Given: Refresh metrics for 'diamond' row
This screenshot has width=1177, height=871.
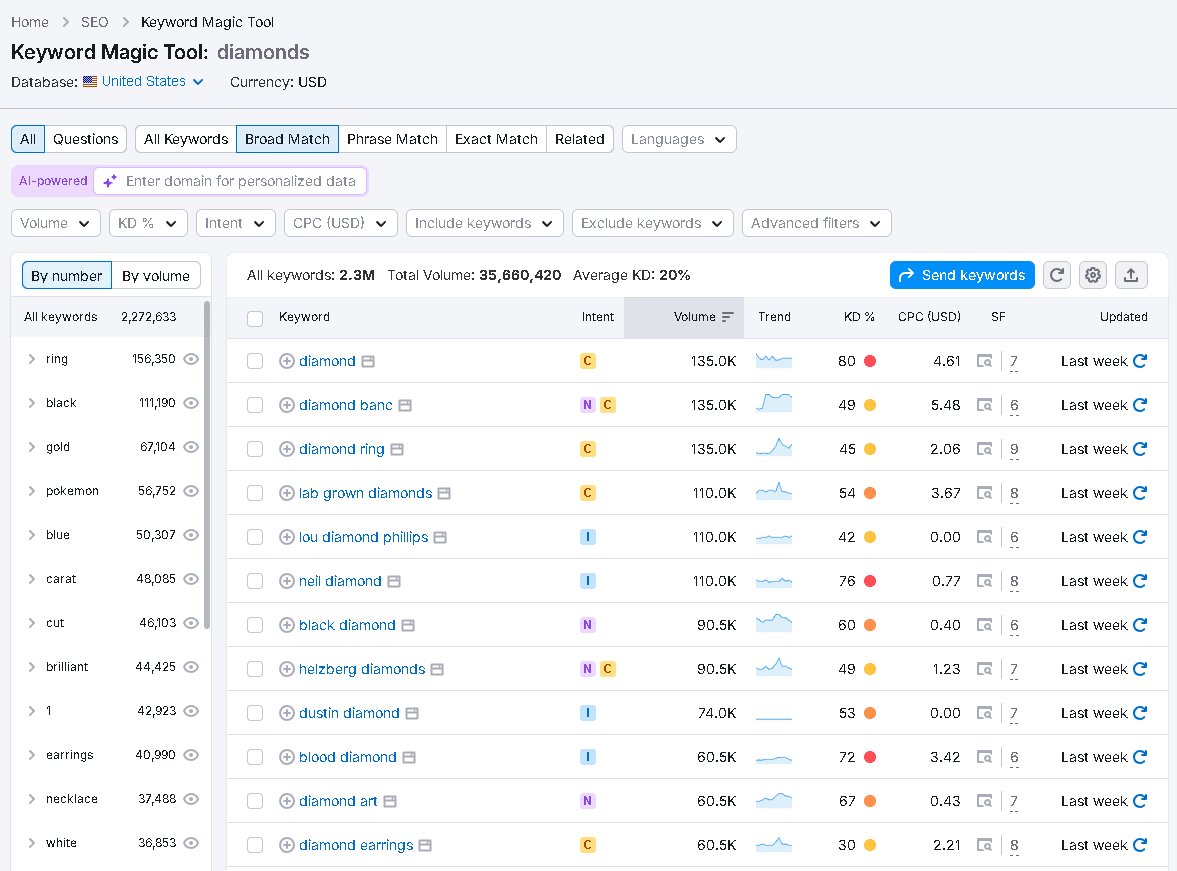Looking at the screenshot, I should click(x=1139, y=361).
